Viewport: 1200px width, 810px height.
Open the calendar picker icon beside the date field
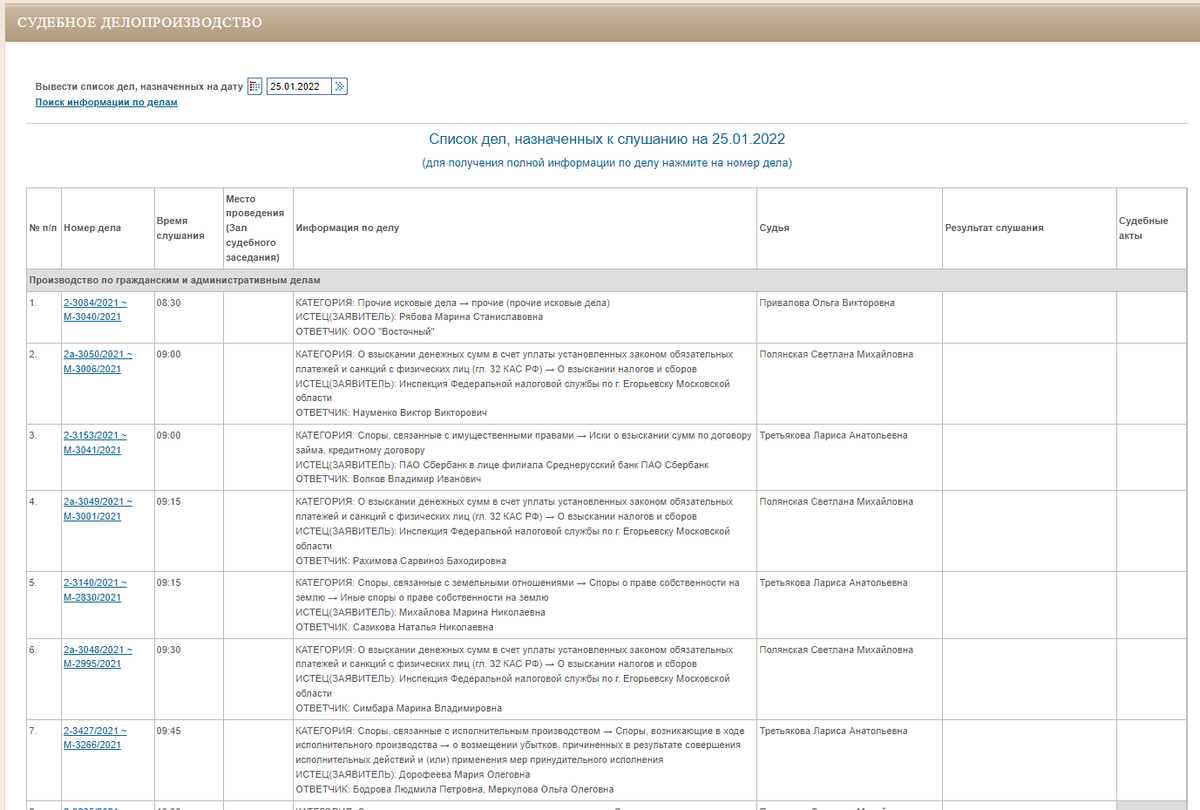pos(254,87)
